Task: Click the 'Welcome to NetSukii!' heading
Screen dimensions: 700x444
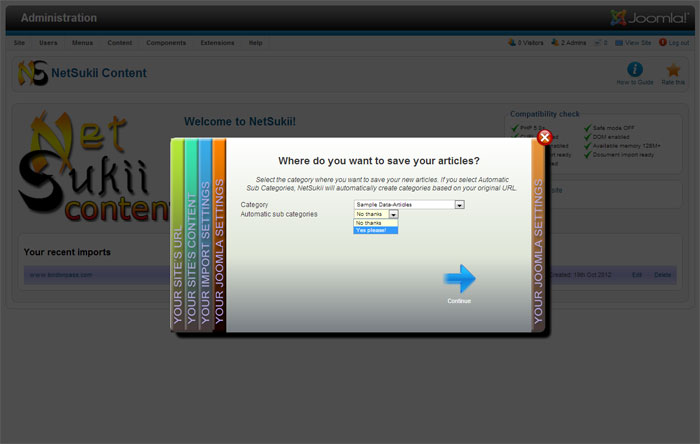Action: (x=240, y=121)
